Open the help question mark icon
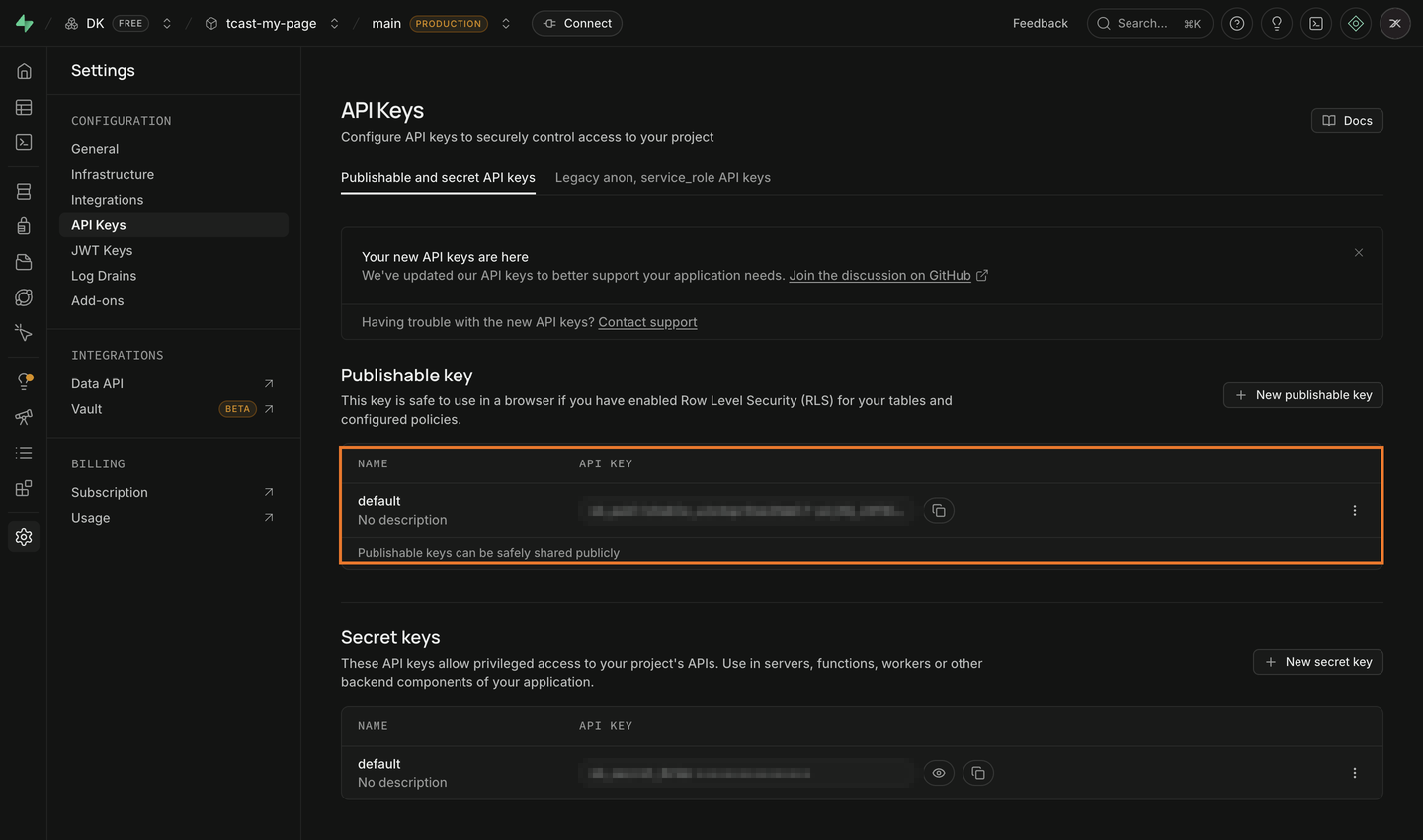Image resolution: width=1423 pixels, height=840 pixels. (1237, 23)
